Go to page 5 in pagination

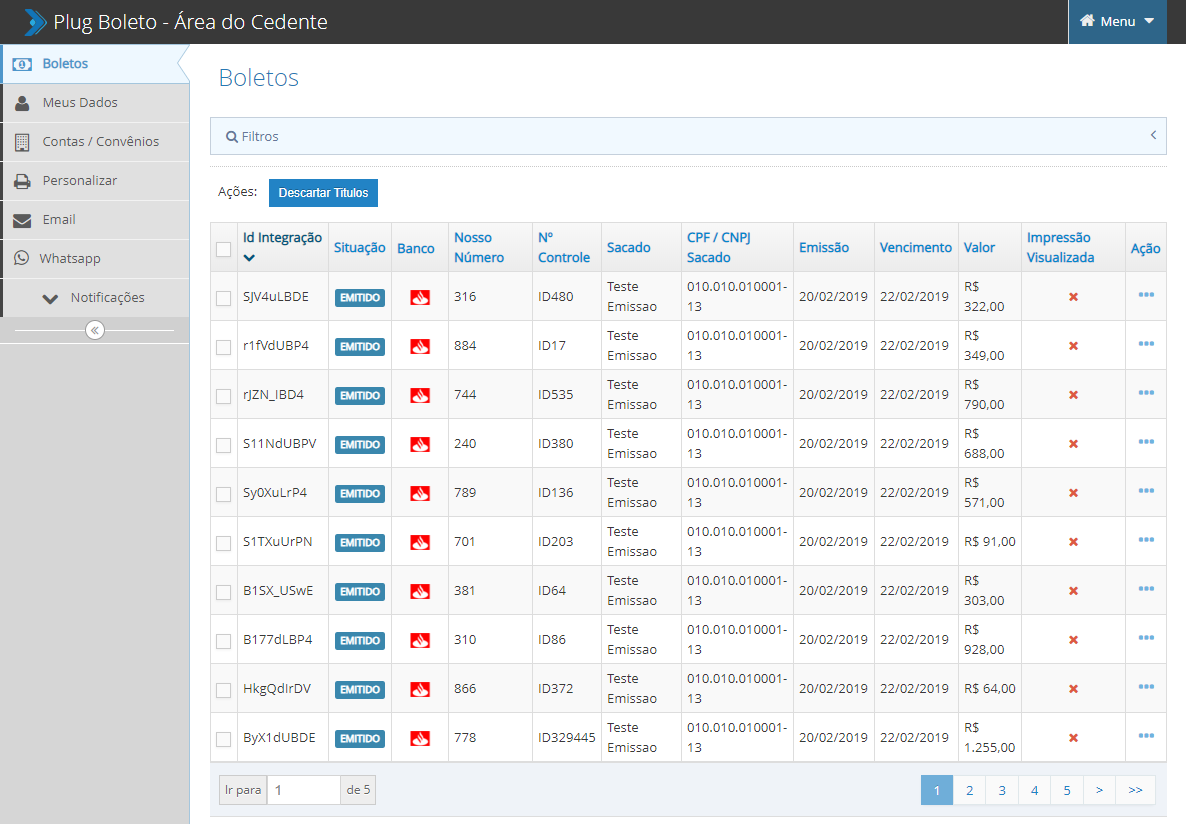pos(1066,790)
